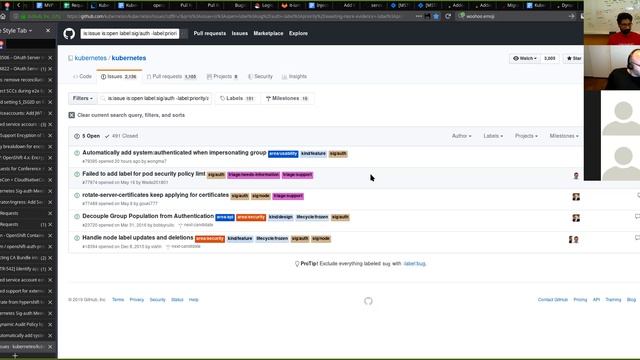640x360 pixels.
Task: Open the kubernetes organization link
Action: 91,58
